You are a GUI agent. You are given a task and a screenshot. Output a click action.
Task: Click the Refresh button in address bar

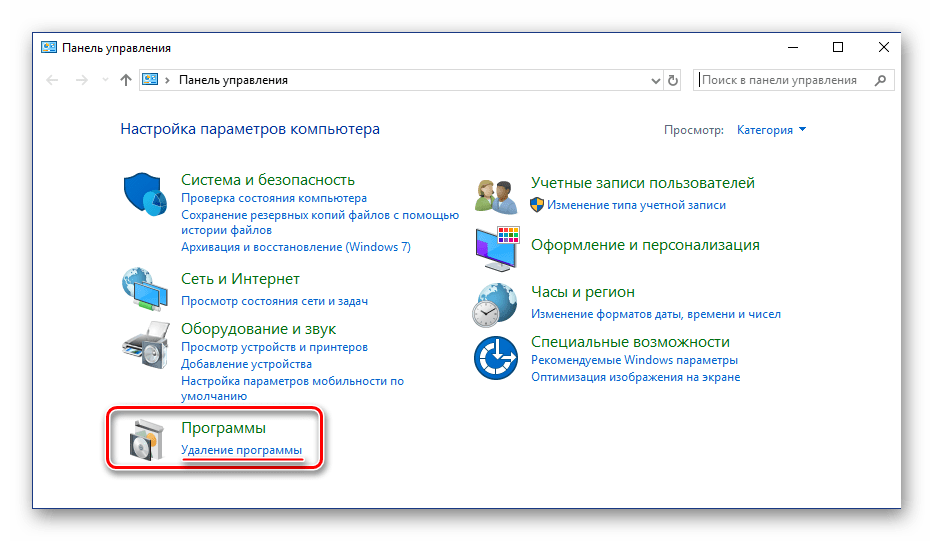coord(673,80)
